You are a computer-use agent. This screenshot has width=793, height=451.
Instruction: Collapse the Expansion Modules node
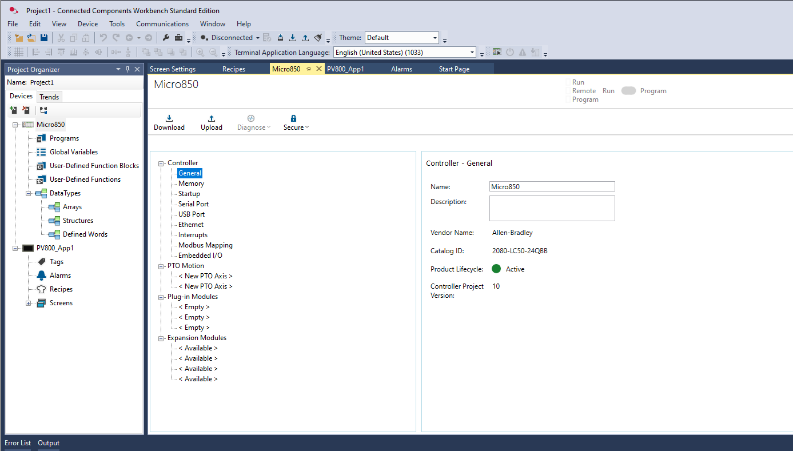(161, 338)
